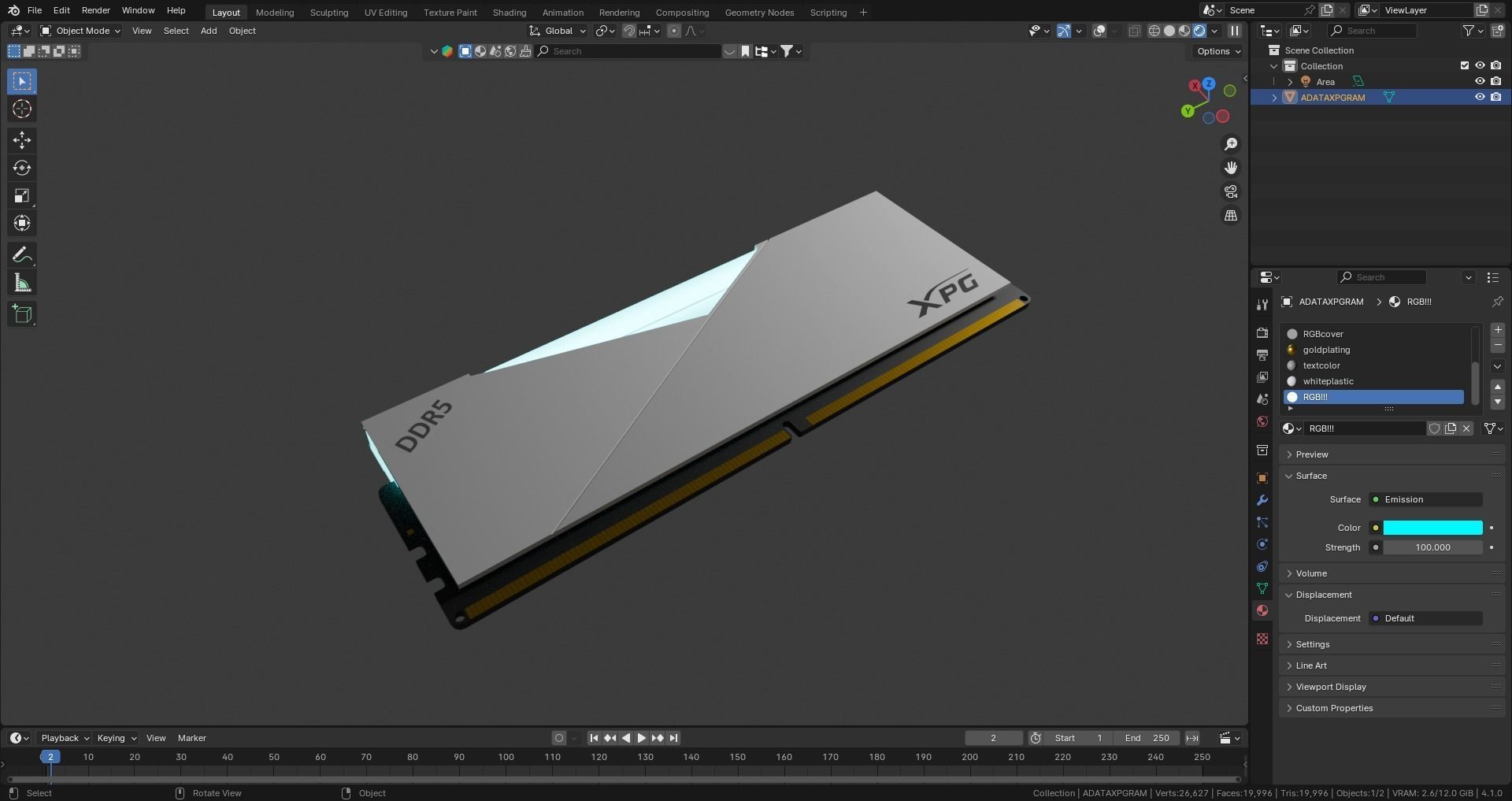Open the Object properties tab
The width and height of the screenshot is (1512, 801).
point(1262,478)
